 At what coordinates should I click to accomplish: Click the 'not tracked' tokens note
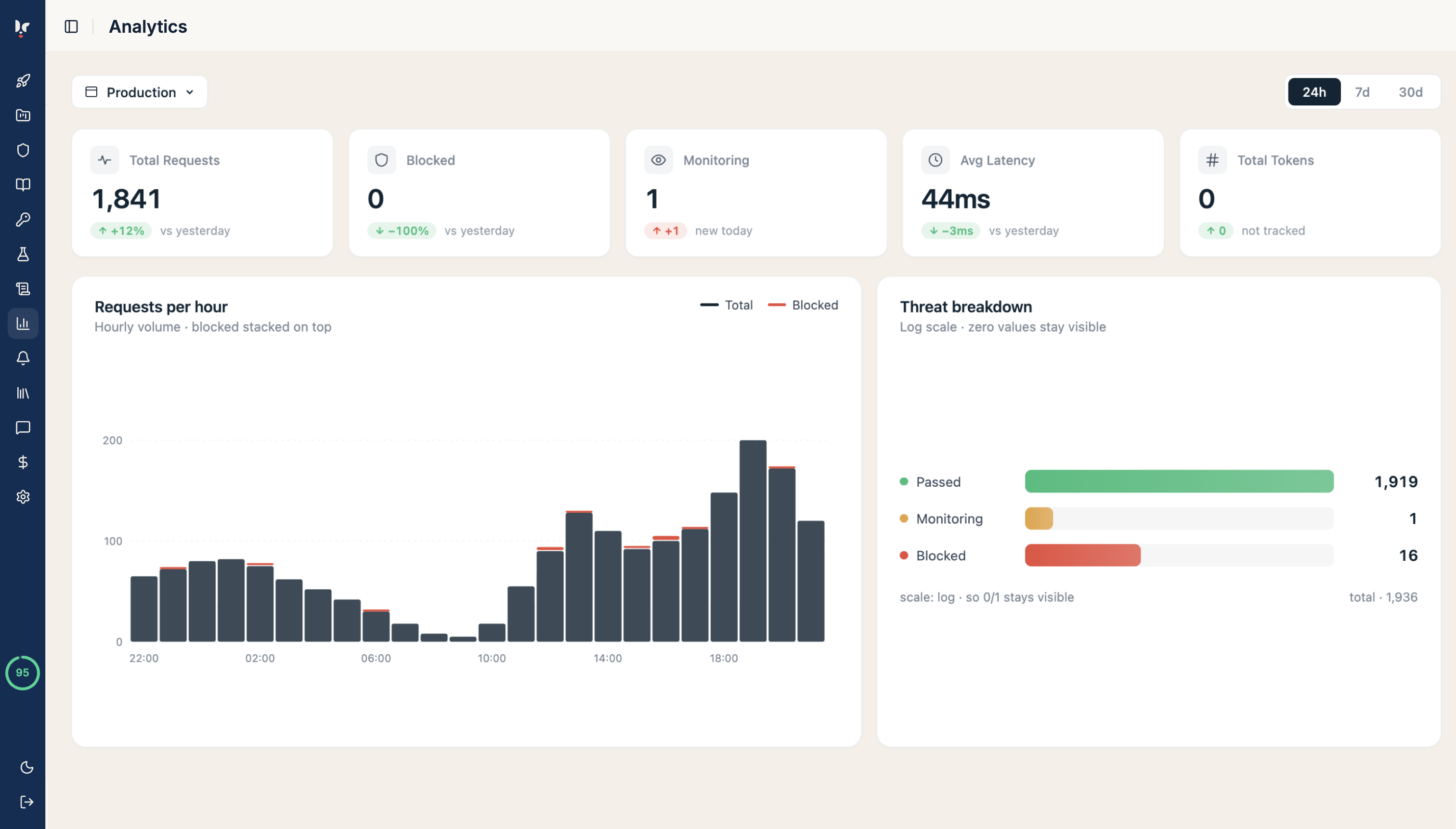[x=1273, y=231]
